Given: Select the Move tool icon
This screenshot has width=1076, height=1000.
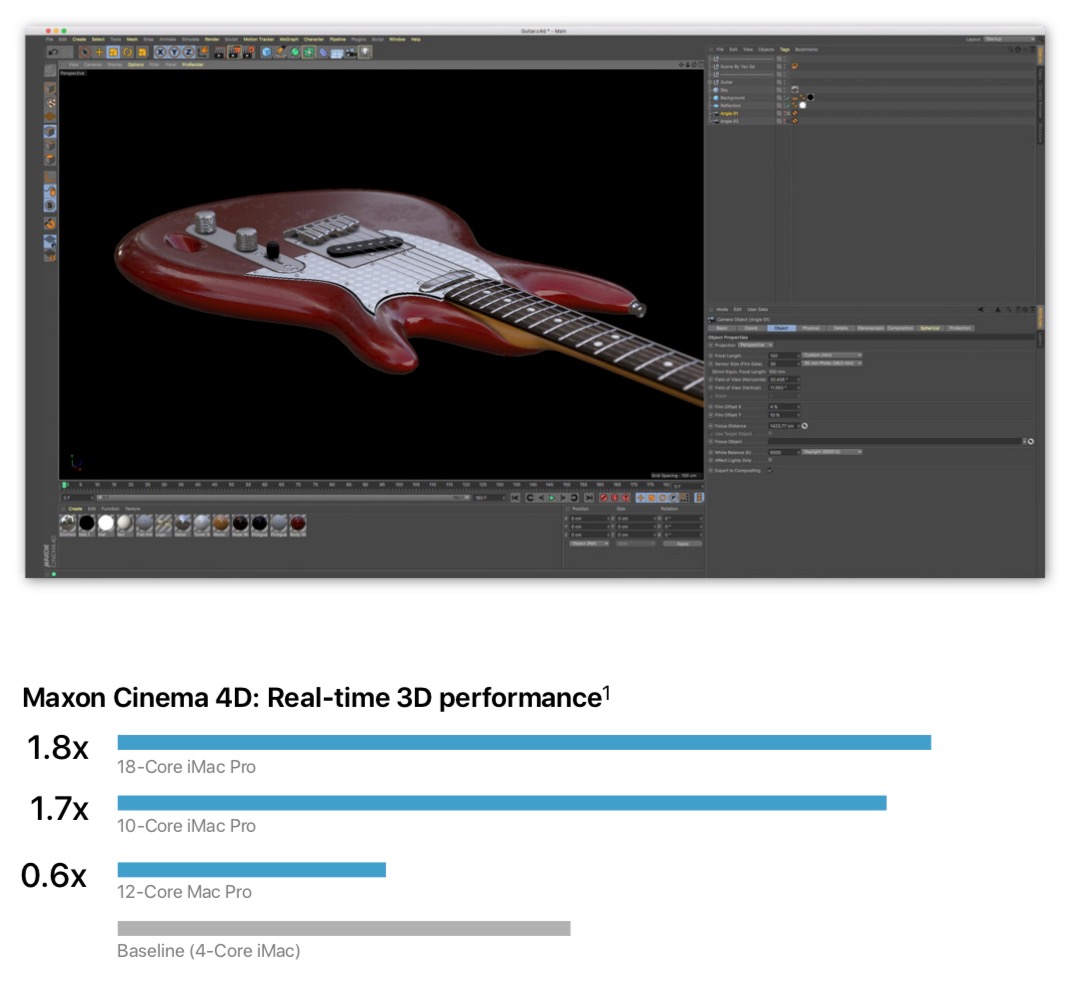Looking at the screenshot, I should pyautogui.click(x=99, y=52).
